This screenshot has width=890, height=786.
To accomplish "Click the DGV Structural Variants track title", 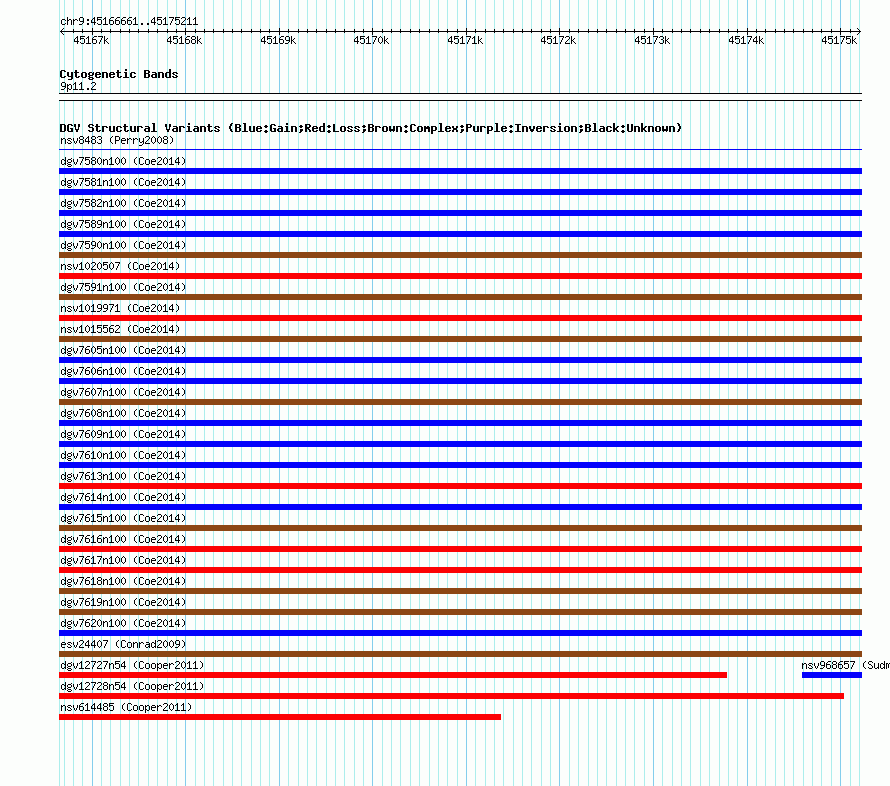I will pyautogui.click(x=370, y=128).
